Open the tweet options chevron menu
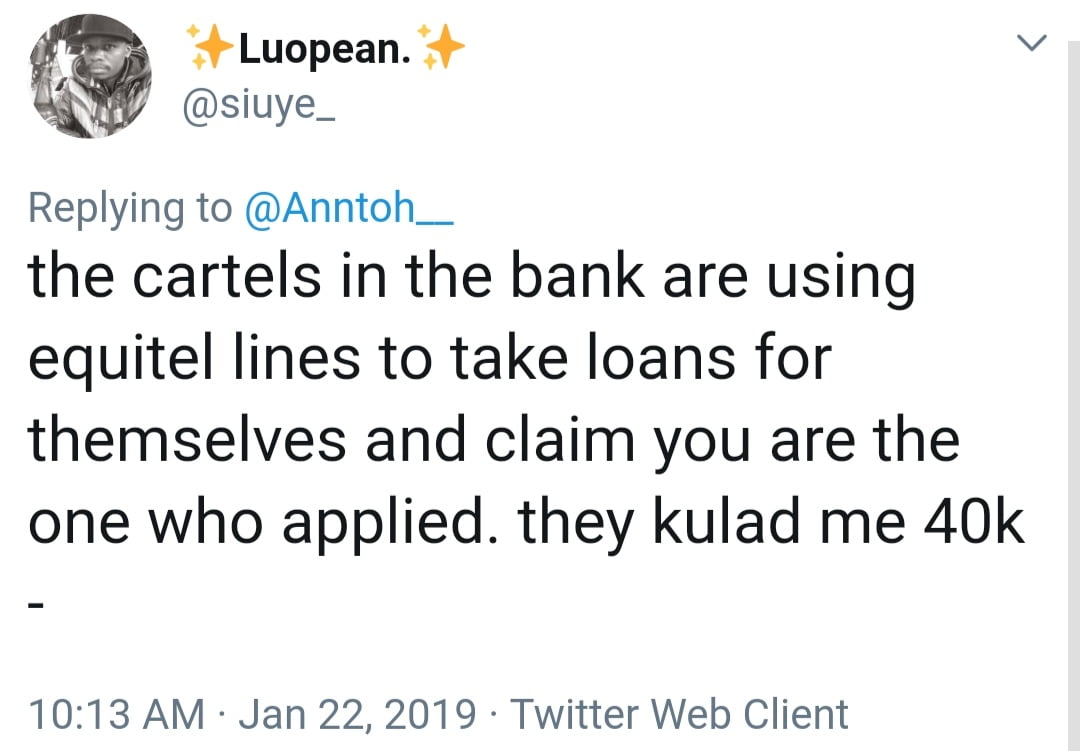Screen dimensions: 1080x751 1034,43
